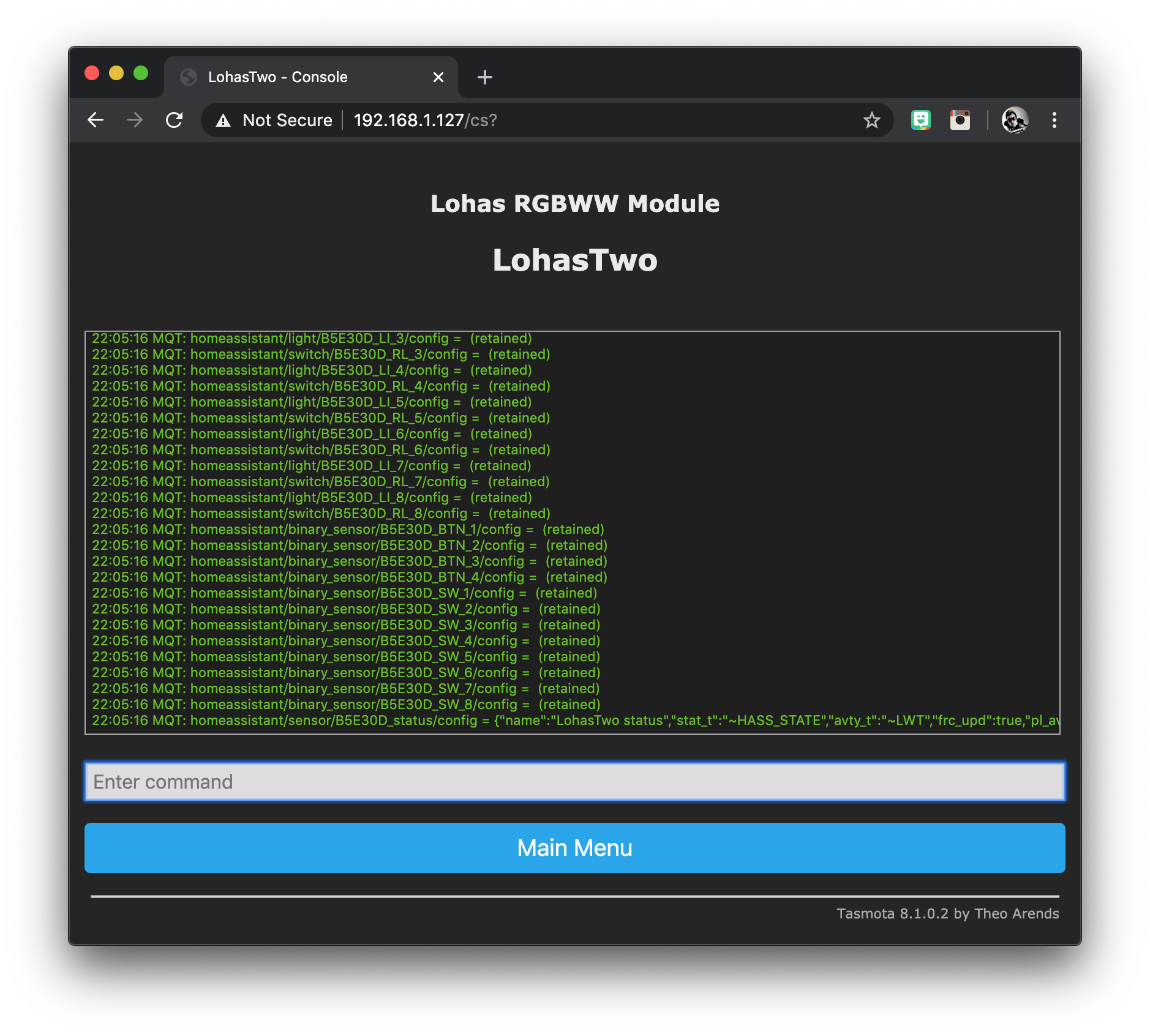Focus the Enter command input field
Screen dimensions: 1150x1036
(x=574, y=782)
